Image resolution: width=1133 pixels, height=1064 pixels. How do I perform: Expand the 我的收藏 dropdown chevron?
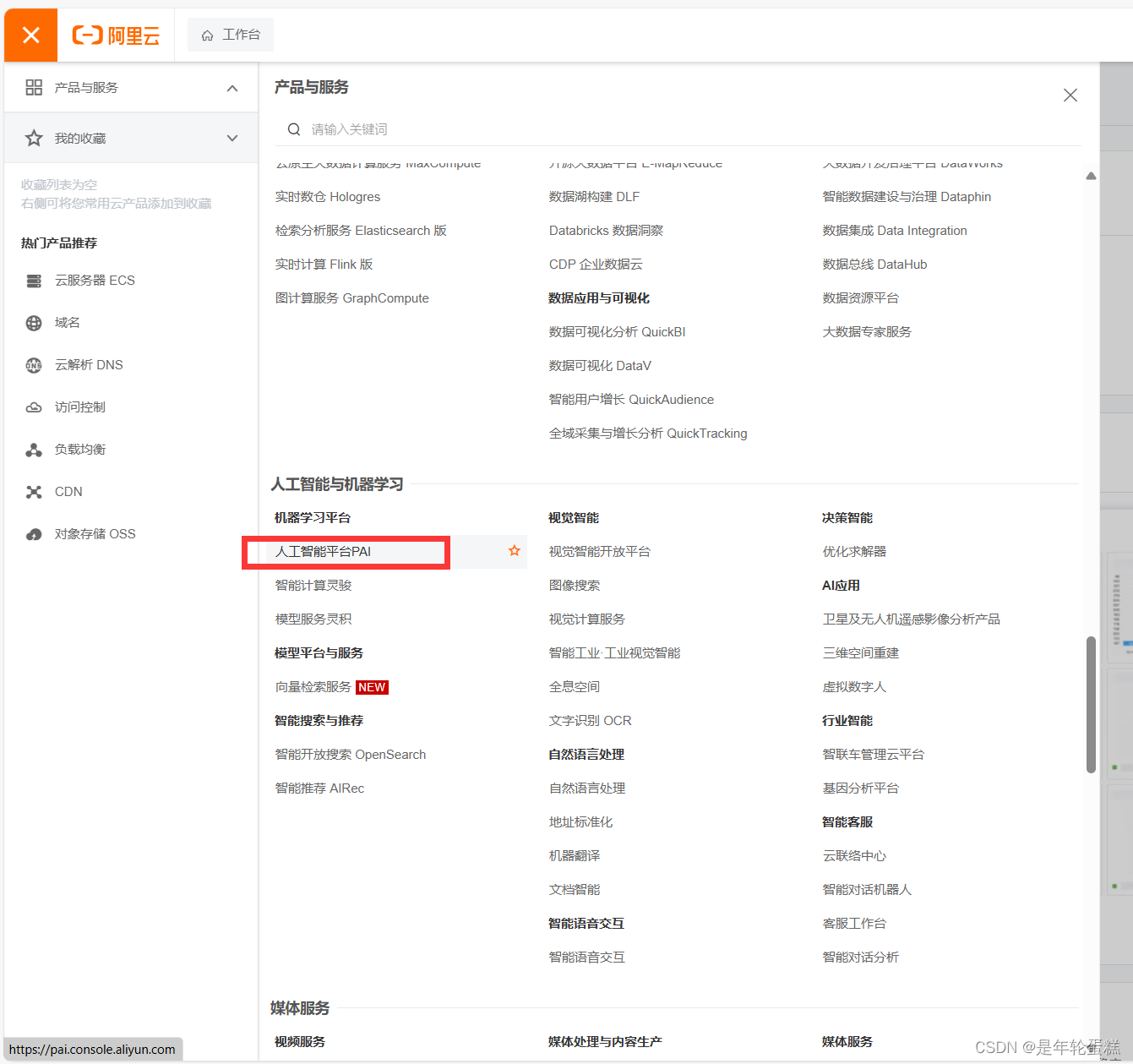(232, 138)
